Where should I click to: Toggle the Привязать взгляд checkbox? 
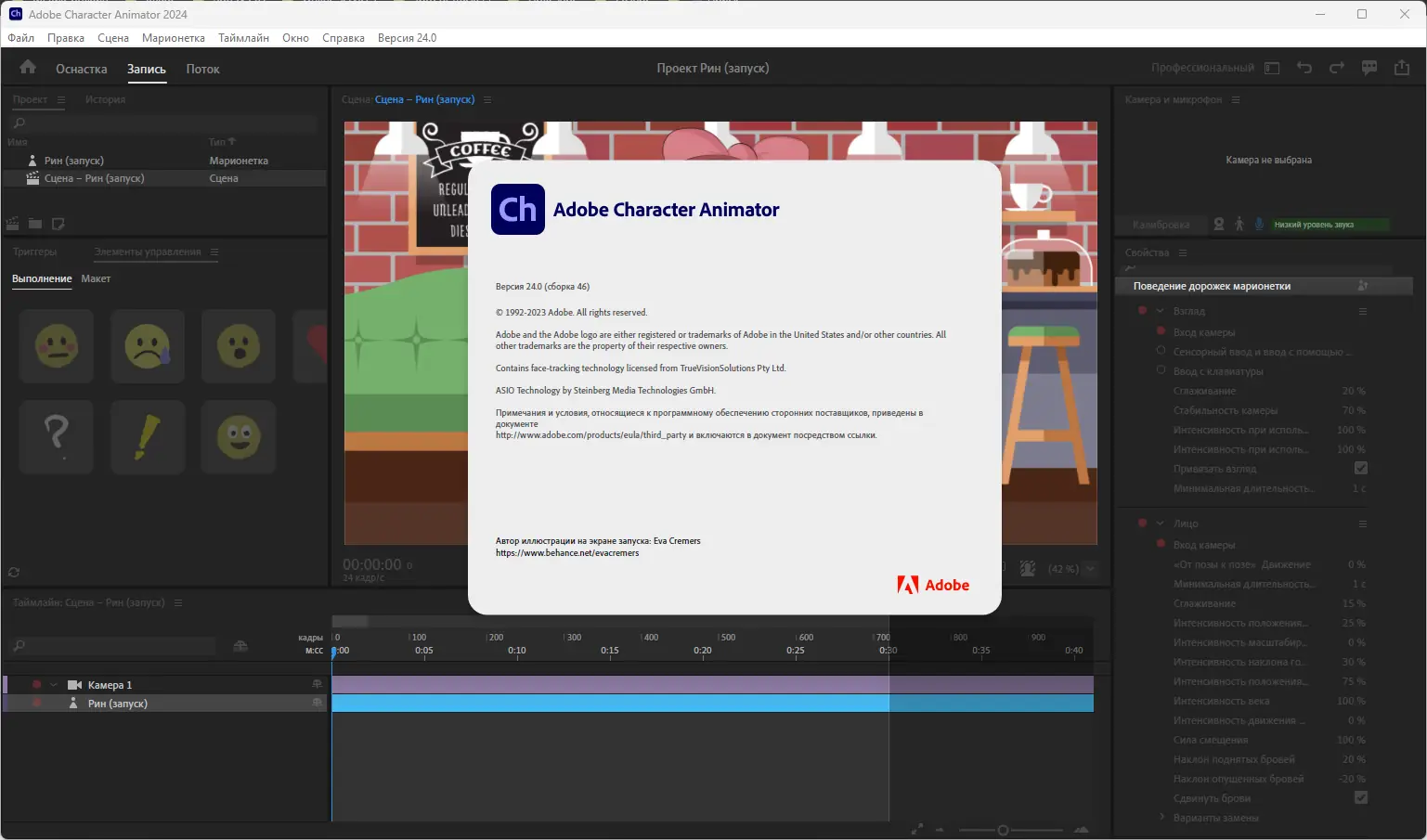coord(1361,469)
